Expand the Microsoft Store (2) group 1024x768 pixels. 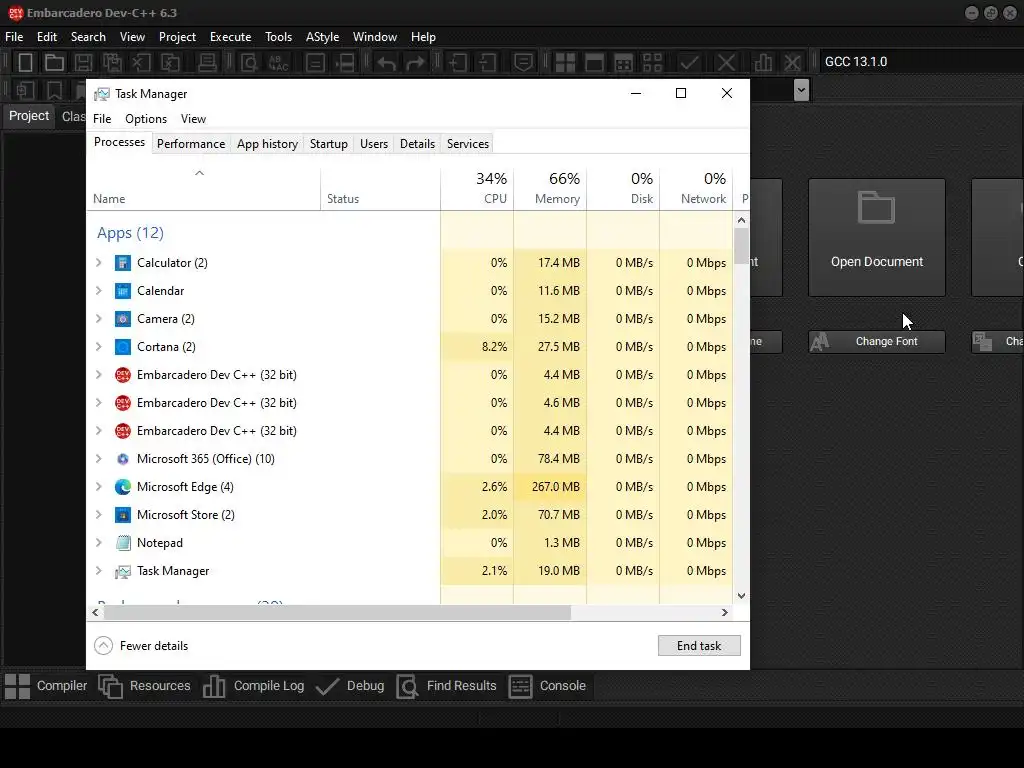99,515
